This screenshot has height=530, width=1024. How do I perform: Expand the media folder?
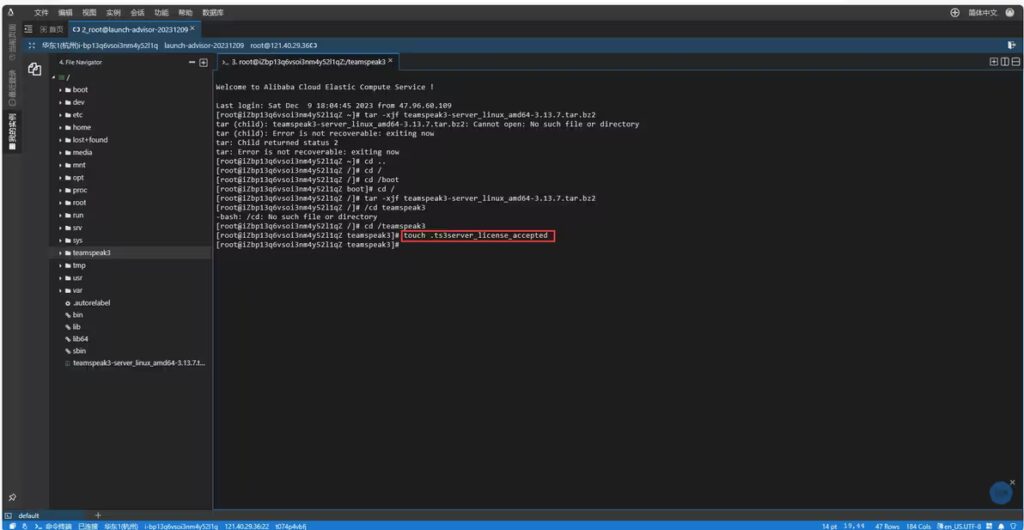60,153
